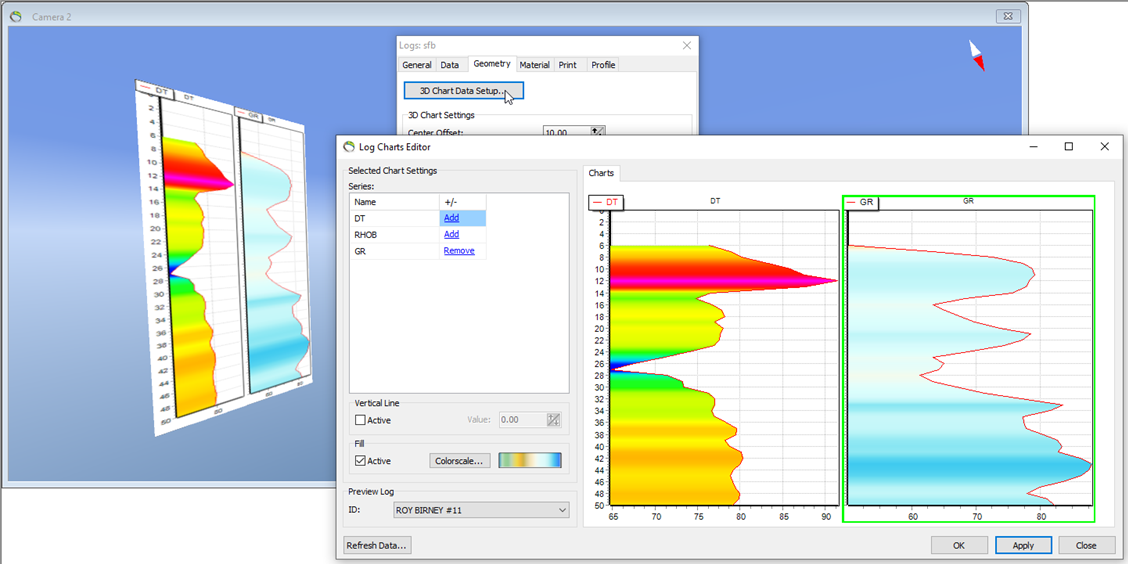1128x564 pixels.
Task: Click the fill colorscale gradient swatch
Action: [x=529, y=460]
